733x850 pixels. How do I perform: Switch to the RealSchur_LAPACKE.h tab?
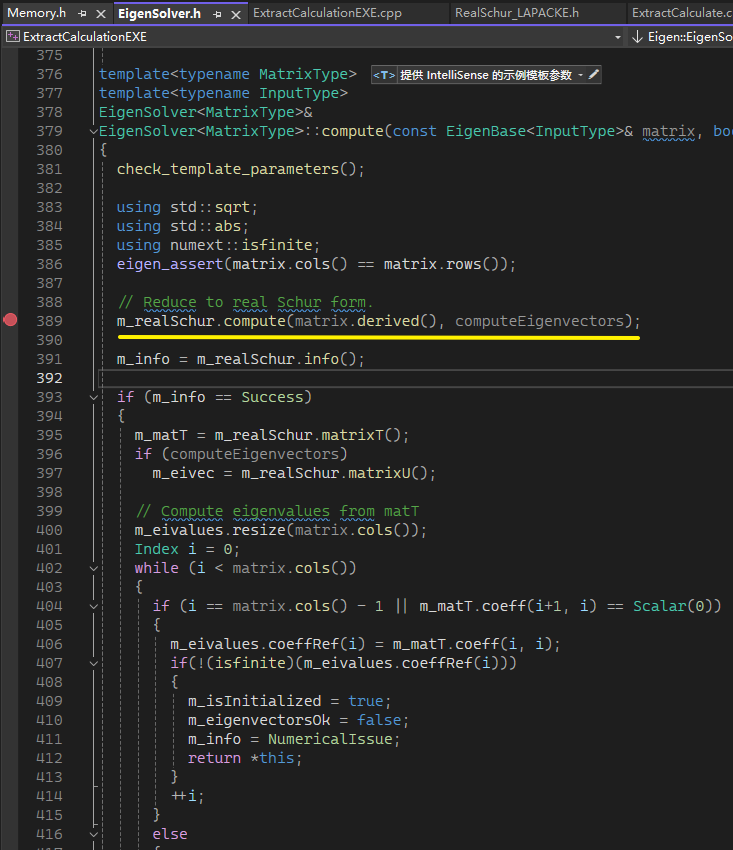pos(517,12)
